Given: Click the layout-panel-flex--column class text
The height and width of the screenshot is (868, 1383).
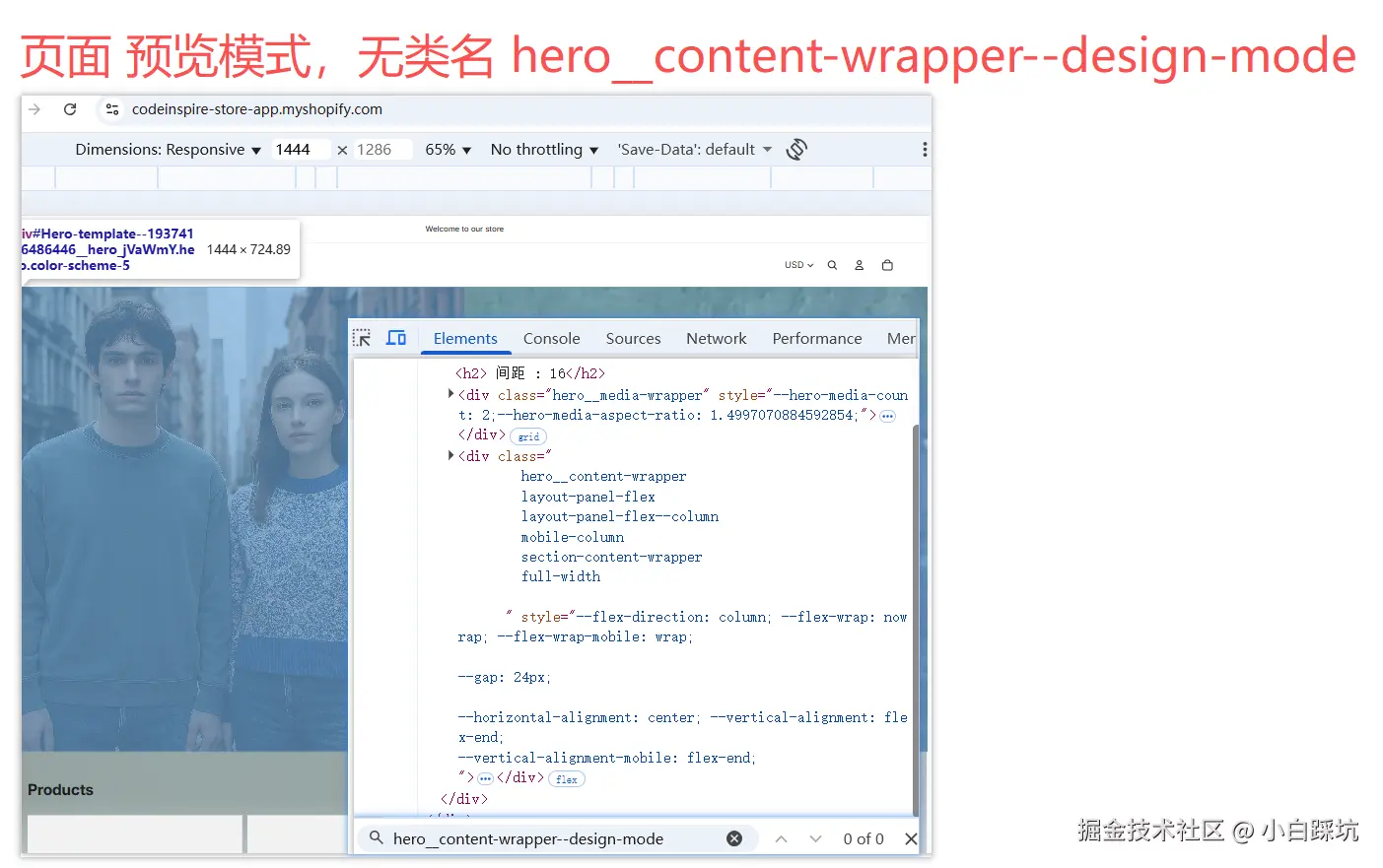Looking at the screenshot, I should click(x=619, y=516).
